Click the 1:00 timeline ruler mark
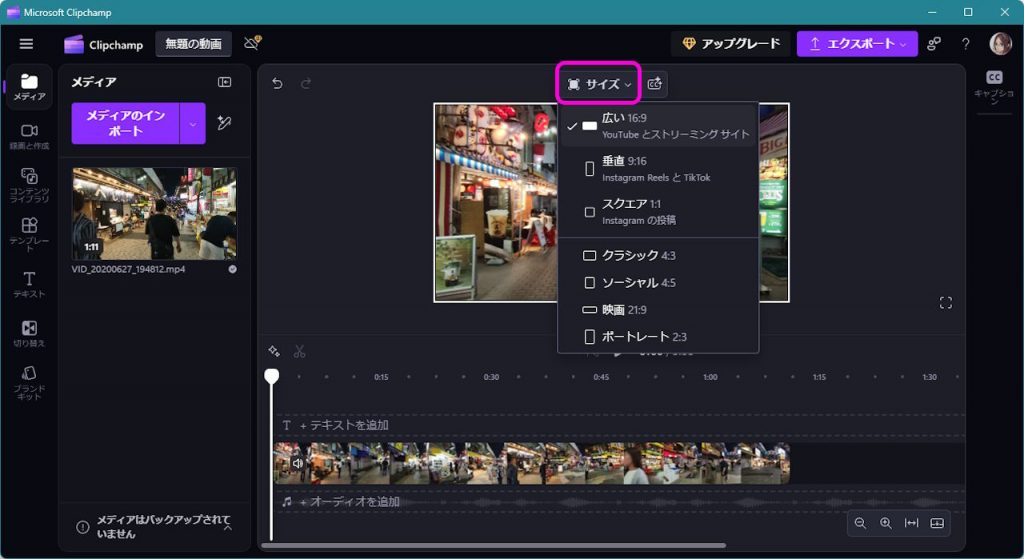 (x=710, y=377)
